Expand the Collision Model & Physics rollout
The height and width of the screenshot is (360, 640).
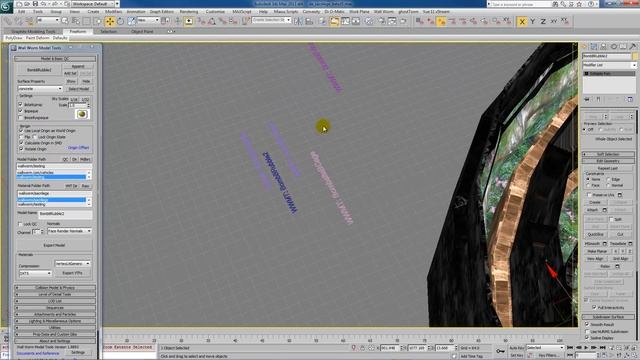[55, 288]
